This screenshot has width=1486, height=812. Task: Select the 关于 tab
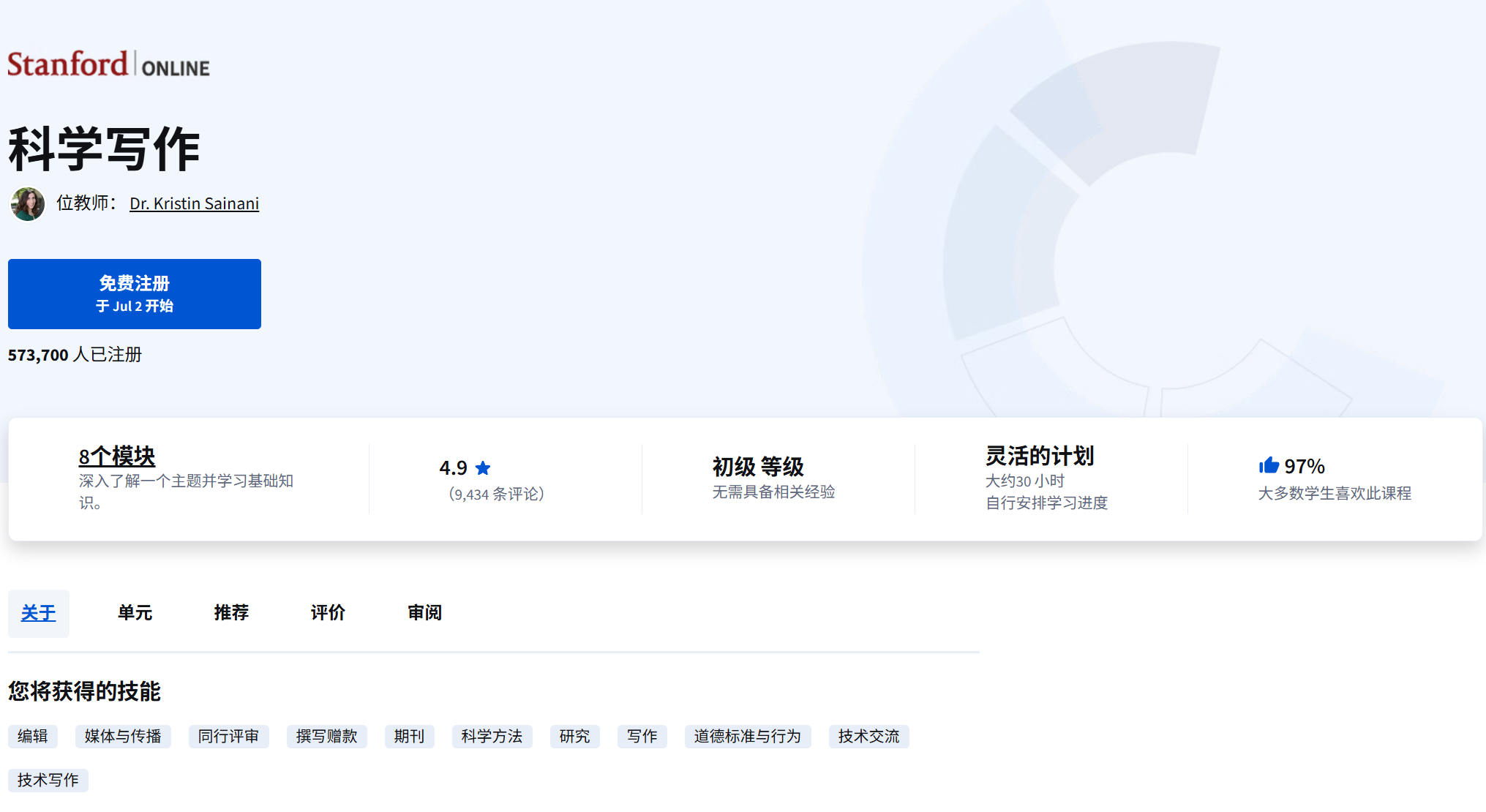pyautogui.click(x=39, y=613)
